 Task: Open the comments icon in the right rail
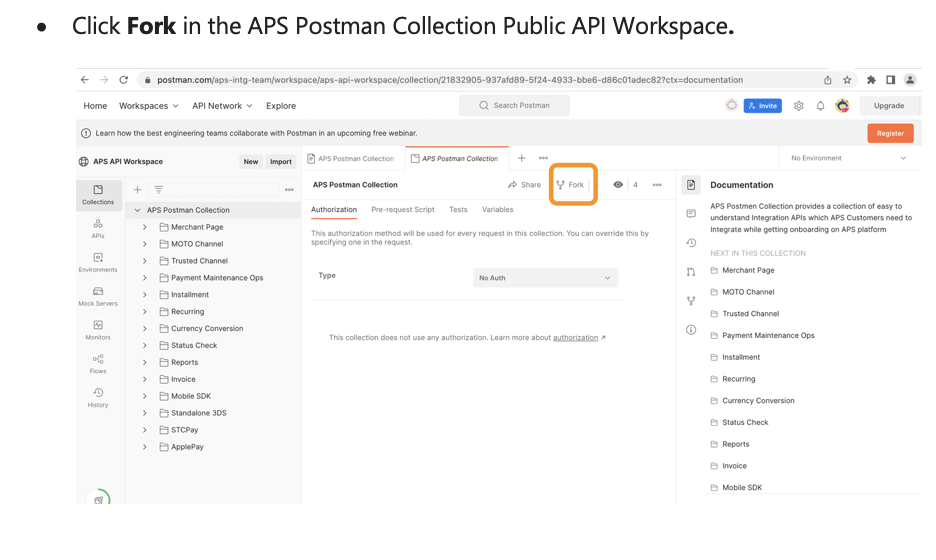[x=691, y=214]
